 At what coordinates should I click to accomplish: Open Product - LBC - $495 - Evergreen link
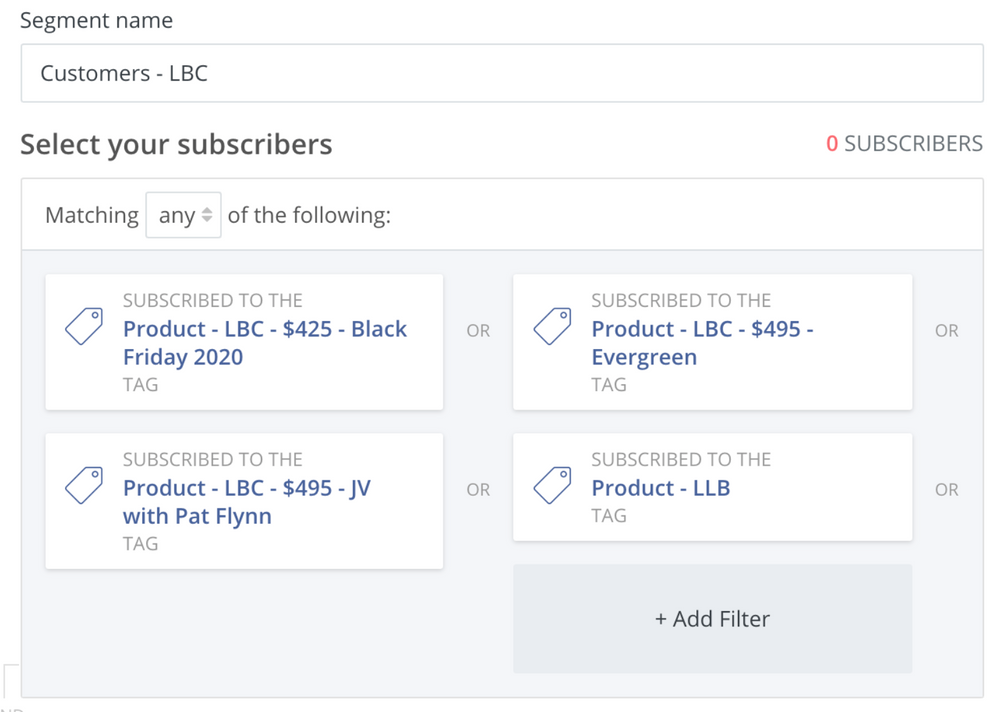[702, 343]
